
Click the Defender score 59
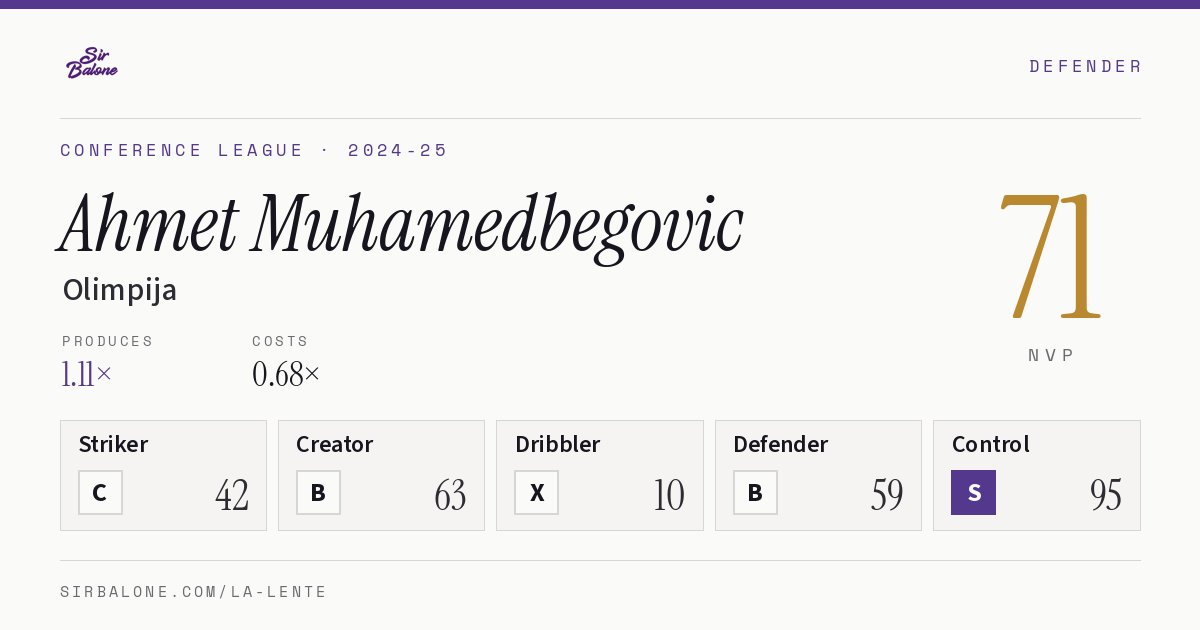tap(887, 495)
